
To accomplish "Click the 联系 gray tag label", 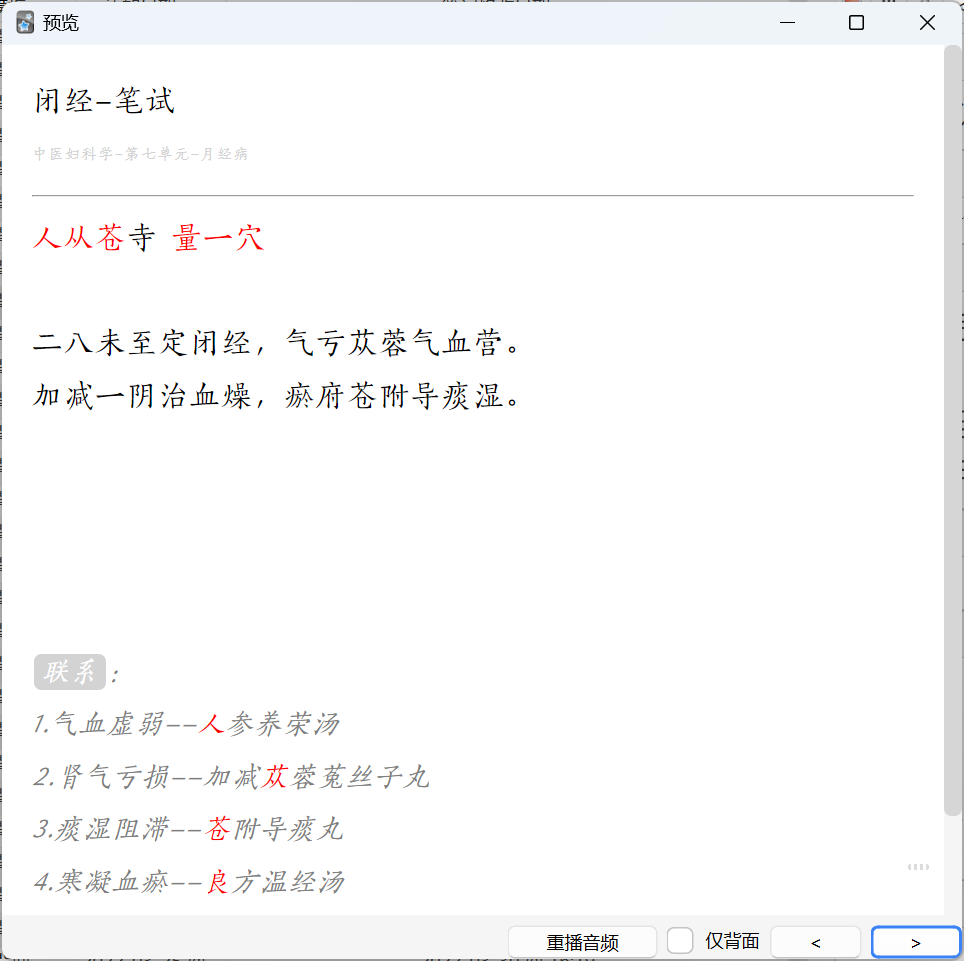I will (69, 672).
